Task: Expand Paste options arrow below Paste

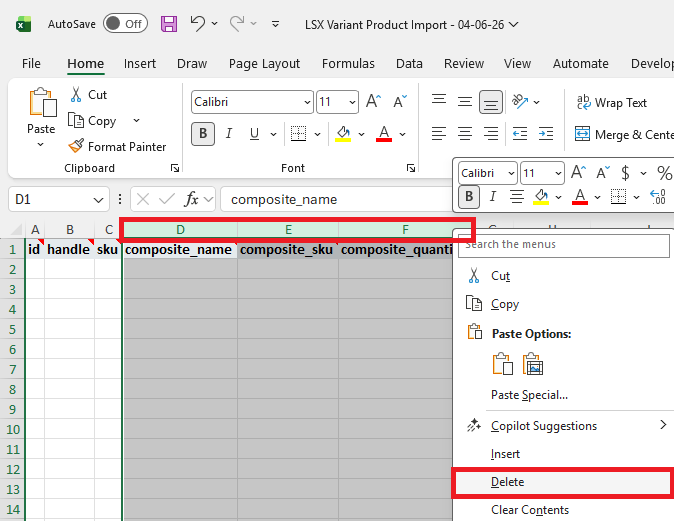Action: coord(40,145)
